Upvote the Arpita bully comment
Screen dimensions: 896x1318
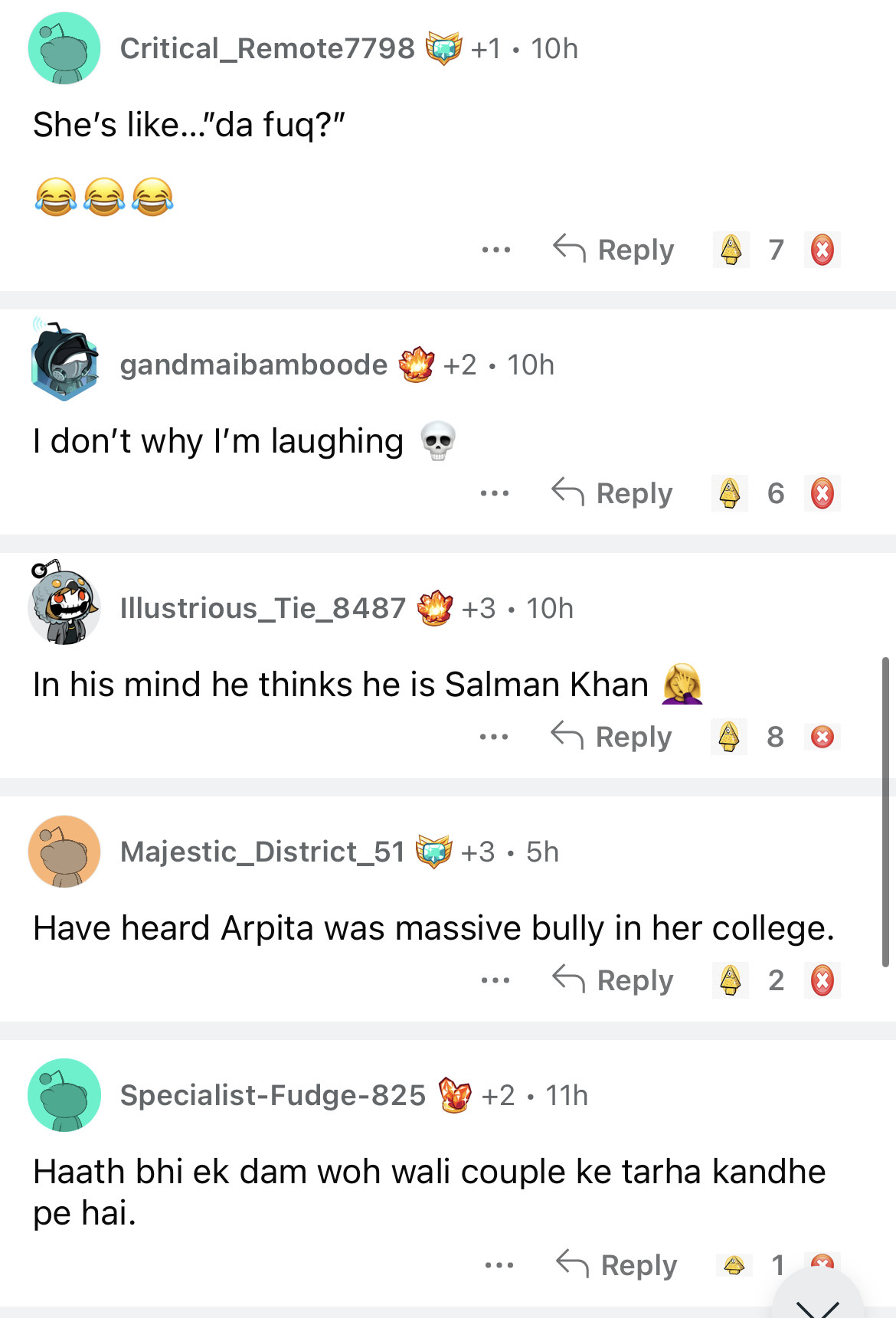pyautogui.click(x=731, y=980)
